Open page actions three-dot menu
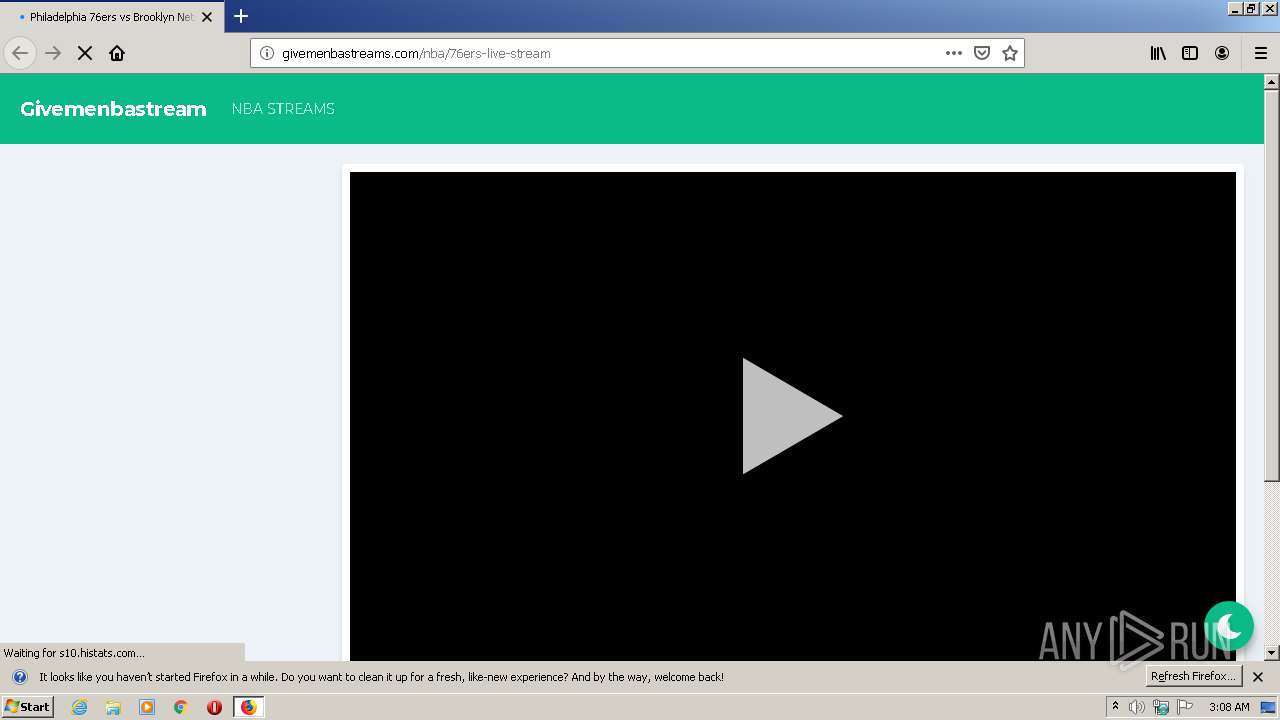The width and height of the screenshot is (1280, 720). tap(954, 53)
